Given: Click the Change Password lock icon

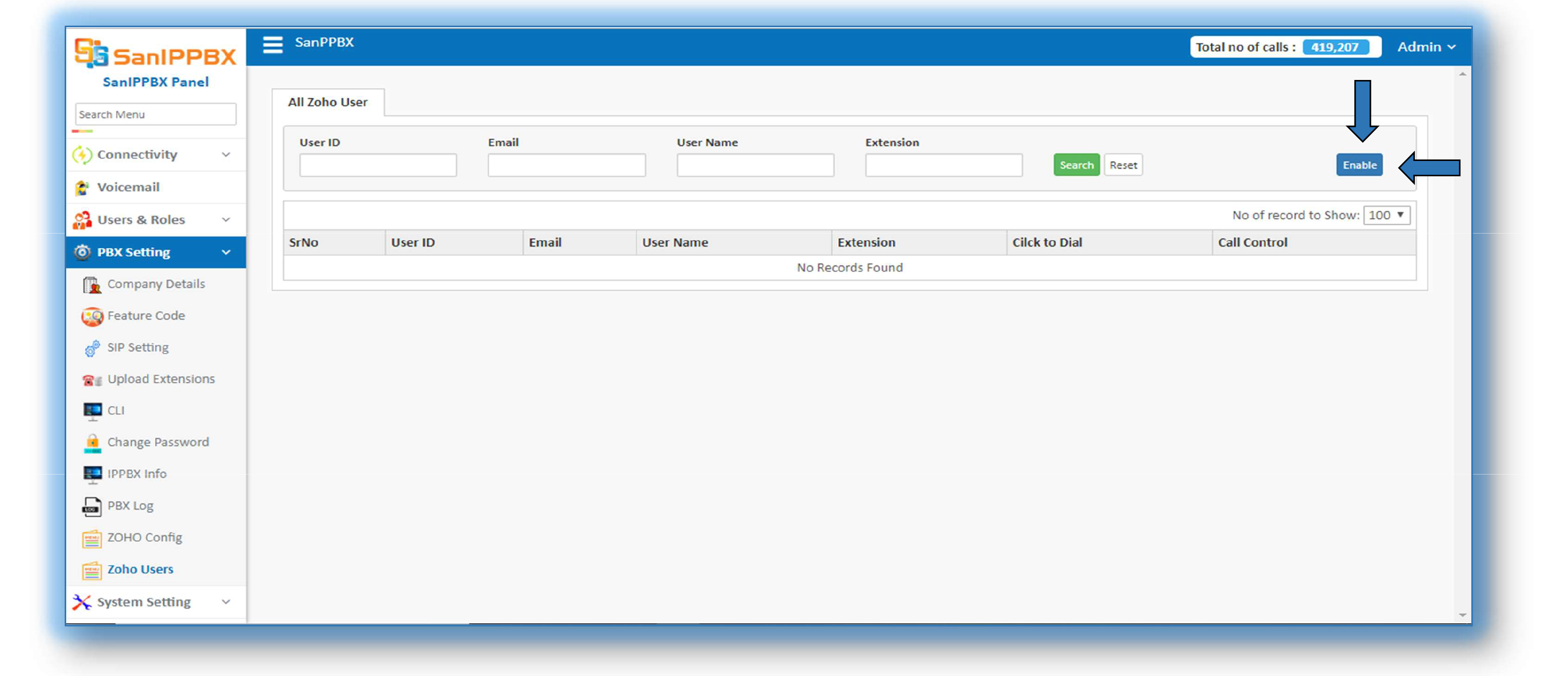Looking at the screenshot, I should coord(92,443).
